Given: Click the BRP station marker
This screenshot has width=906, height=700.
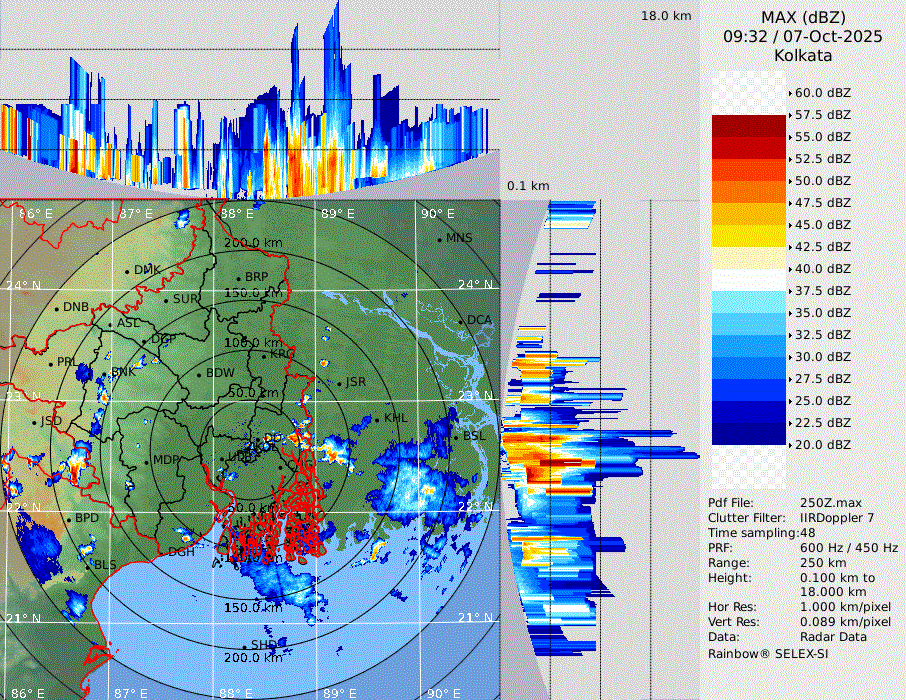Looking at the screenshot, I should pos(238,279).
